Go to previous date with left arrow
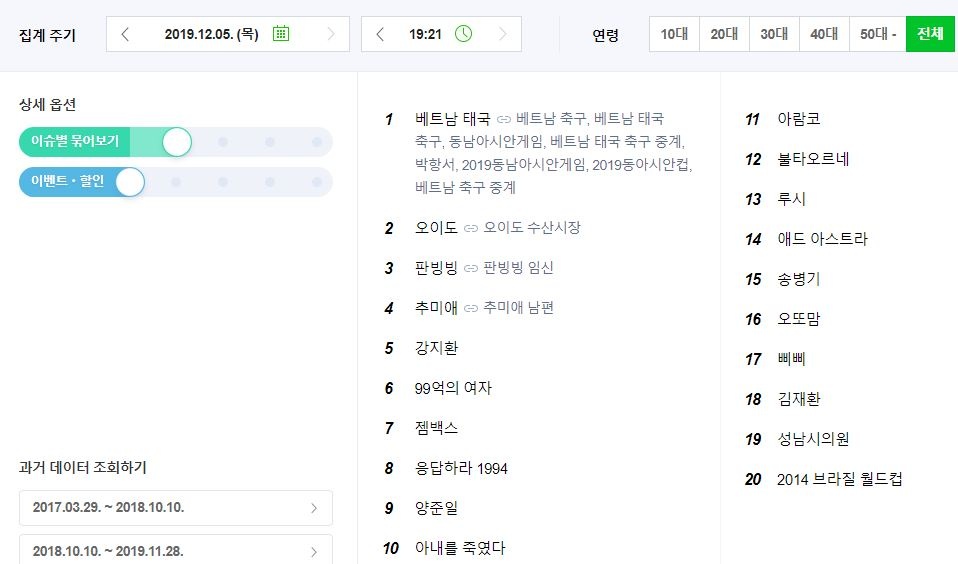 tap(125, 34)
